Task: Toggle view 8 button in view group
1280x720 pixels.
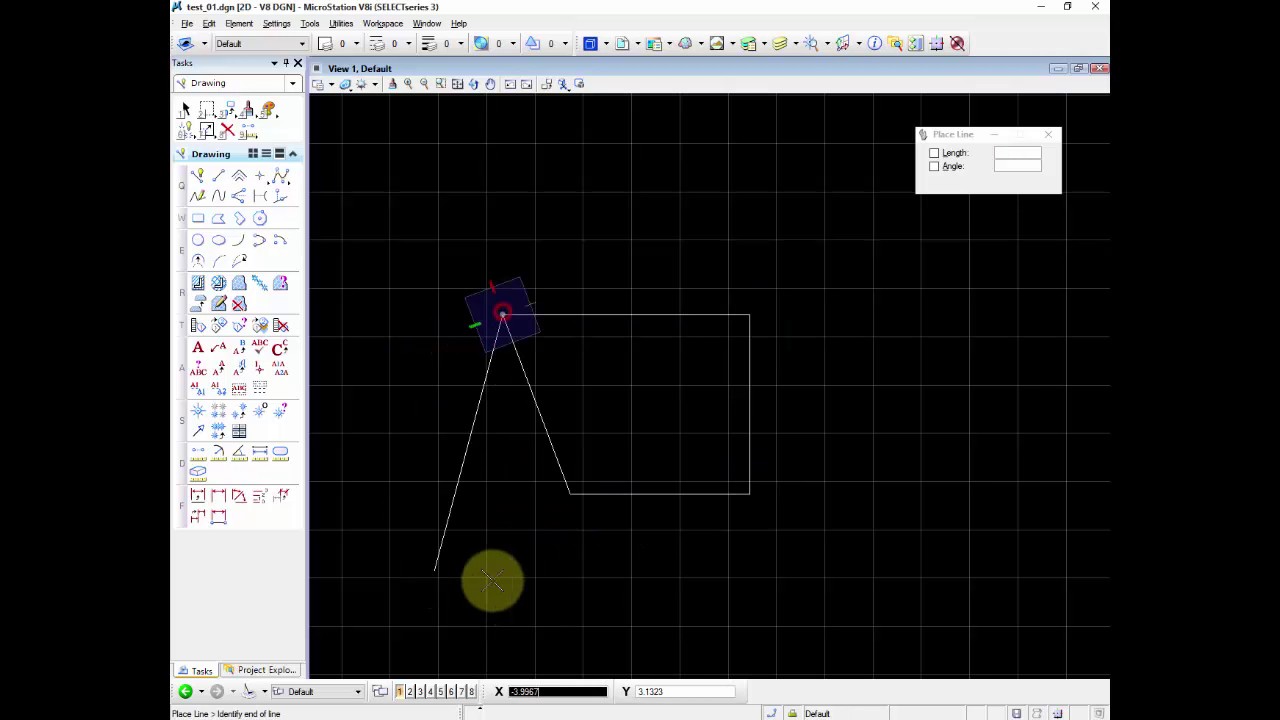Action: click(471, 692)
